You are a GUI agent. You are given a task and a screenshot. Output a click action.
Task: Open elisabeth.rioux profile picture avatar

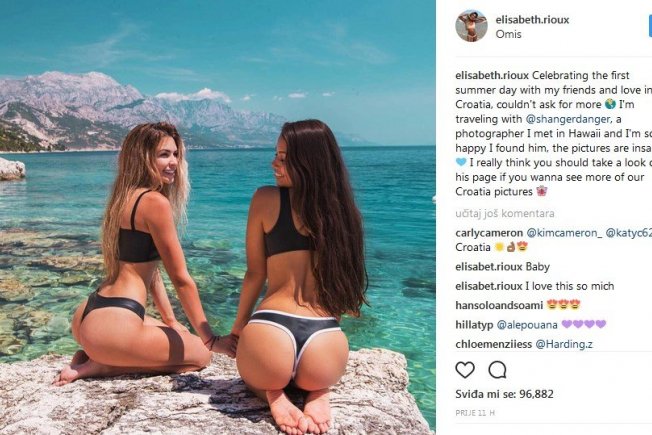471,26
